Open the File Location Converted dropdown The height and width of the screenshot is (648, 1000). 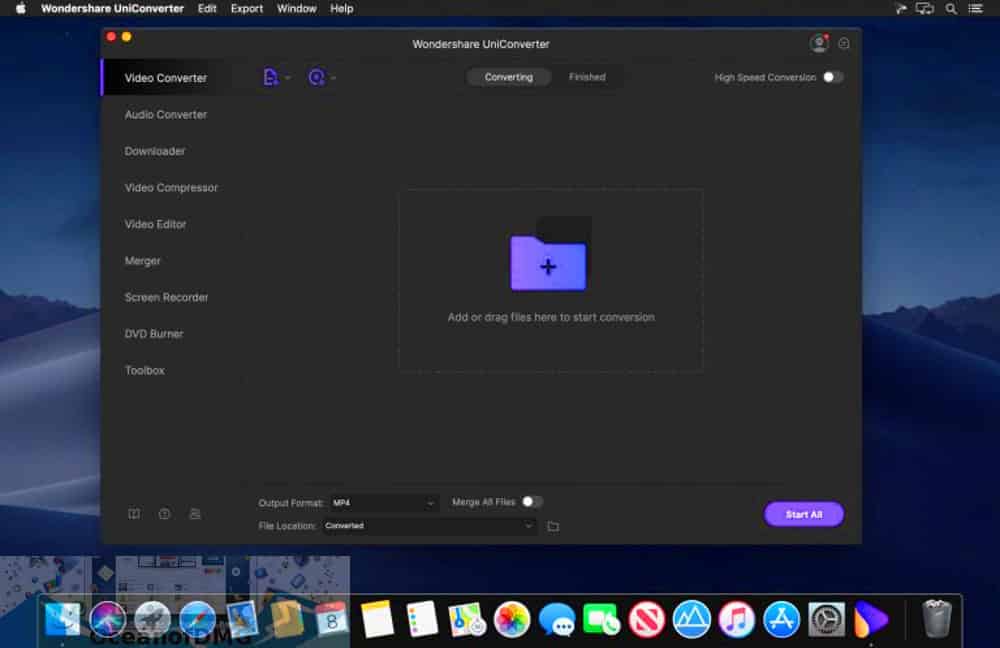point(428,526)
